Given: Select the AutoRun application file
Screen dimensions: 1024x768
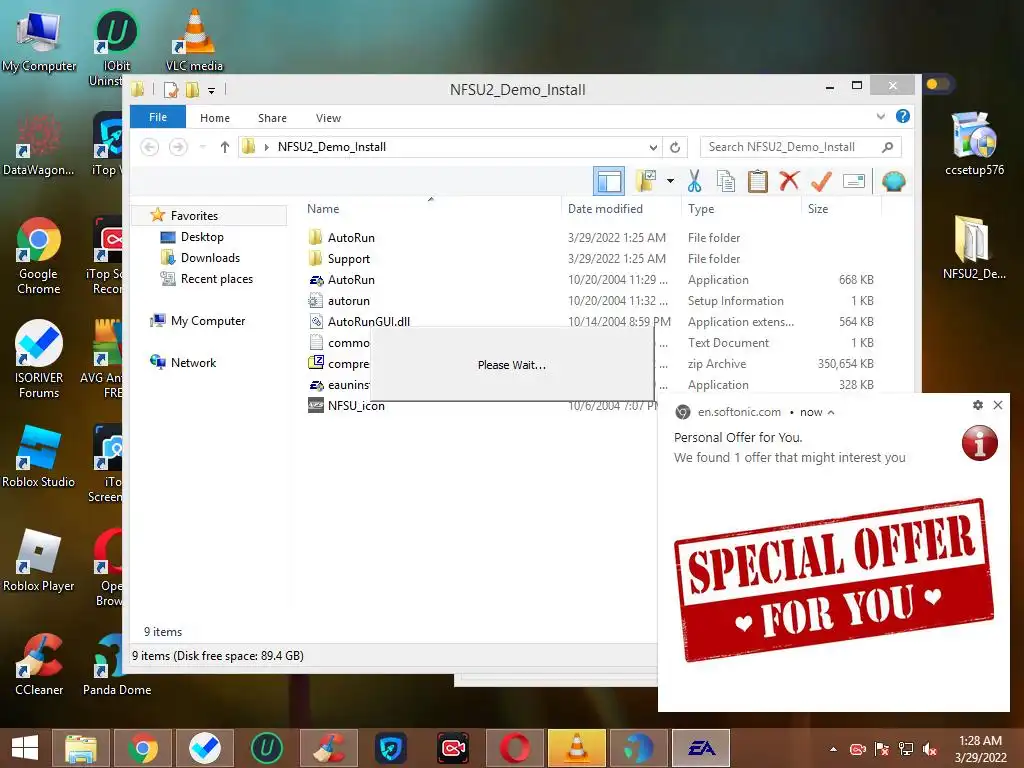Looking at the screenshot, I should 351,280.
